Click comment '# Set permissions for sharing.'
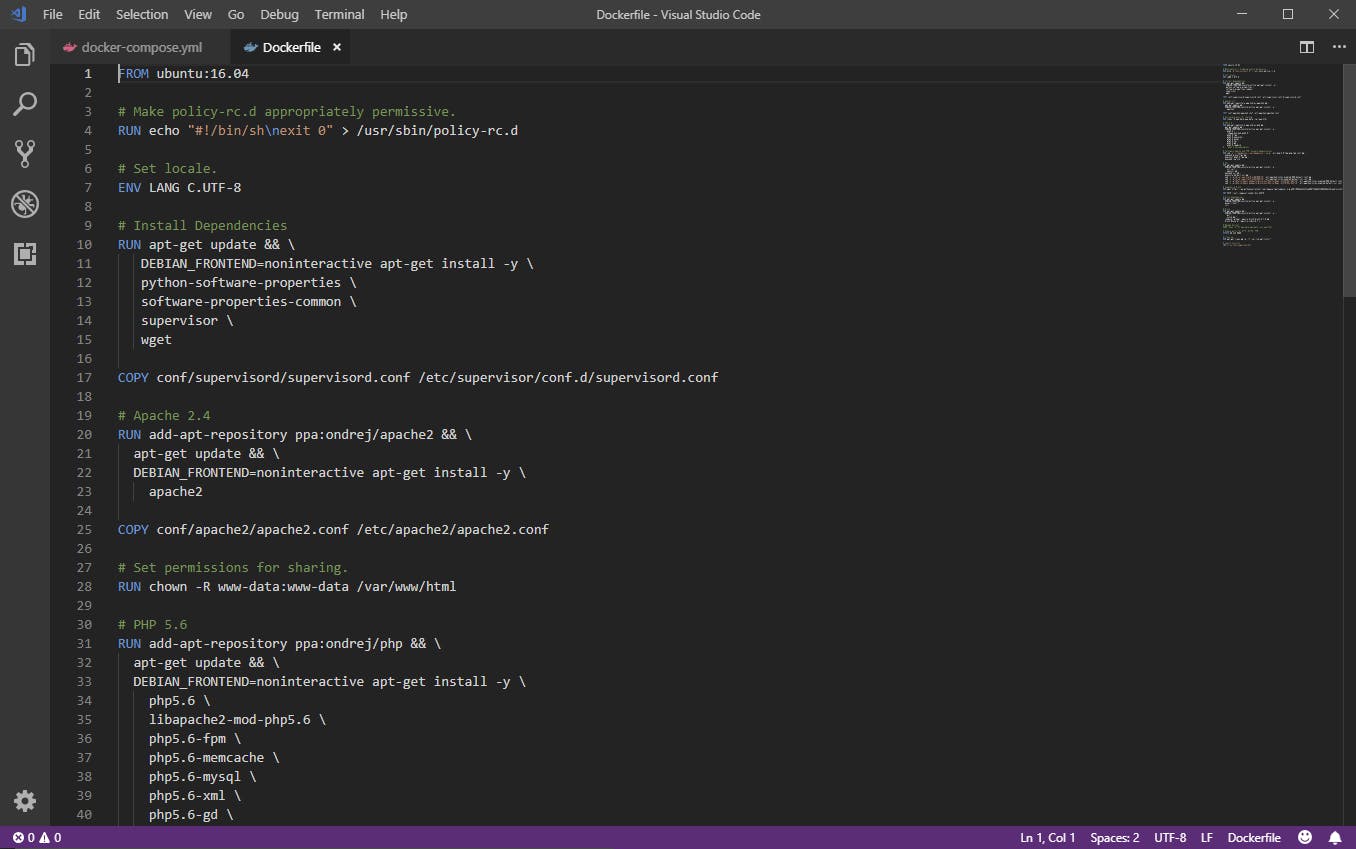 click(233, 567)
